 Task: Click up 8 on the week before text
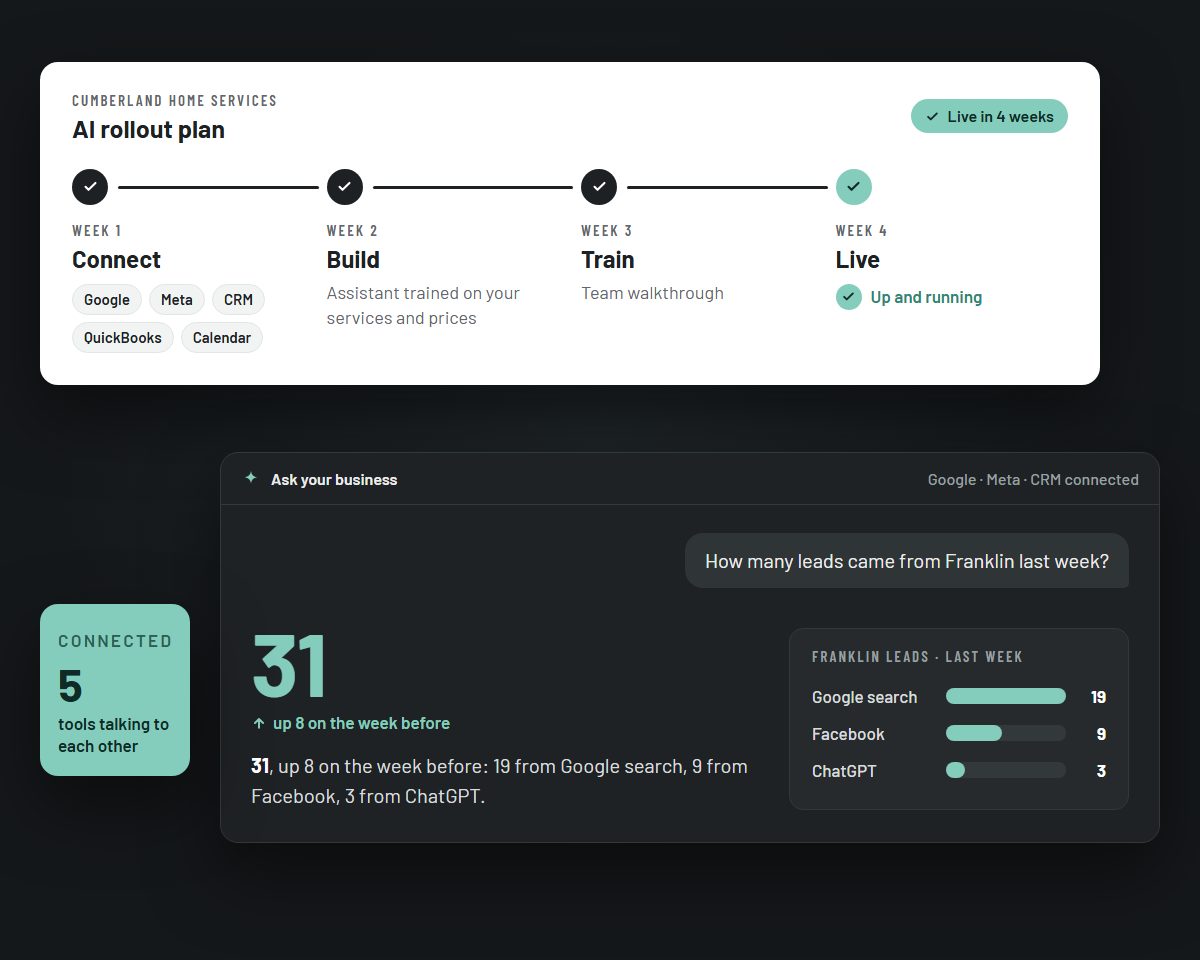(361, 723)
